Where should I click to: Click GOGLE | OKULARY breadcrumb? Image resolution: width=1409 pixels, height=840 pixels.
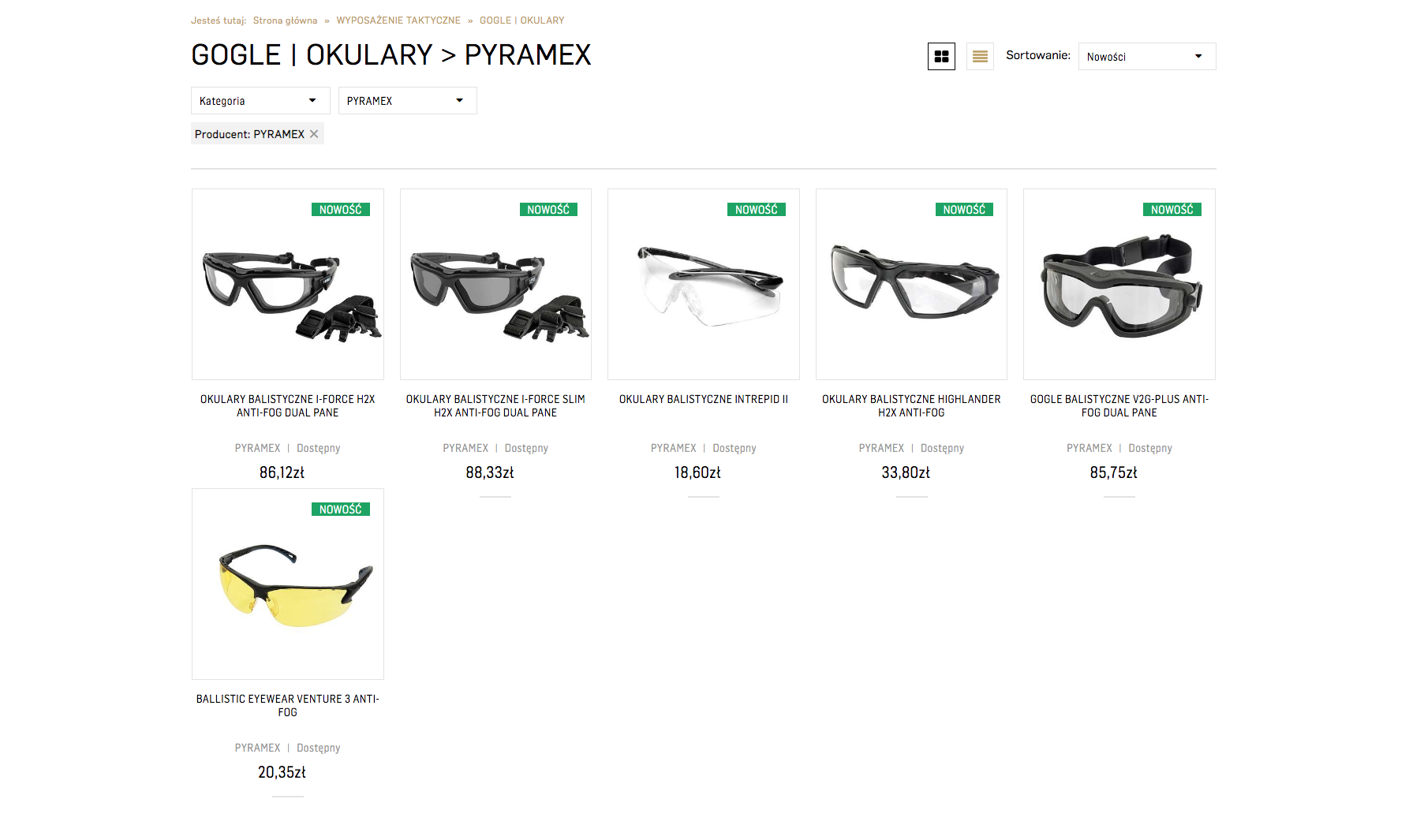coord(521,21)
